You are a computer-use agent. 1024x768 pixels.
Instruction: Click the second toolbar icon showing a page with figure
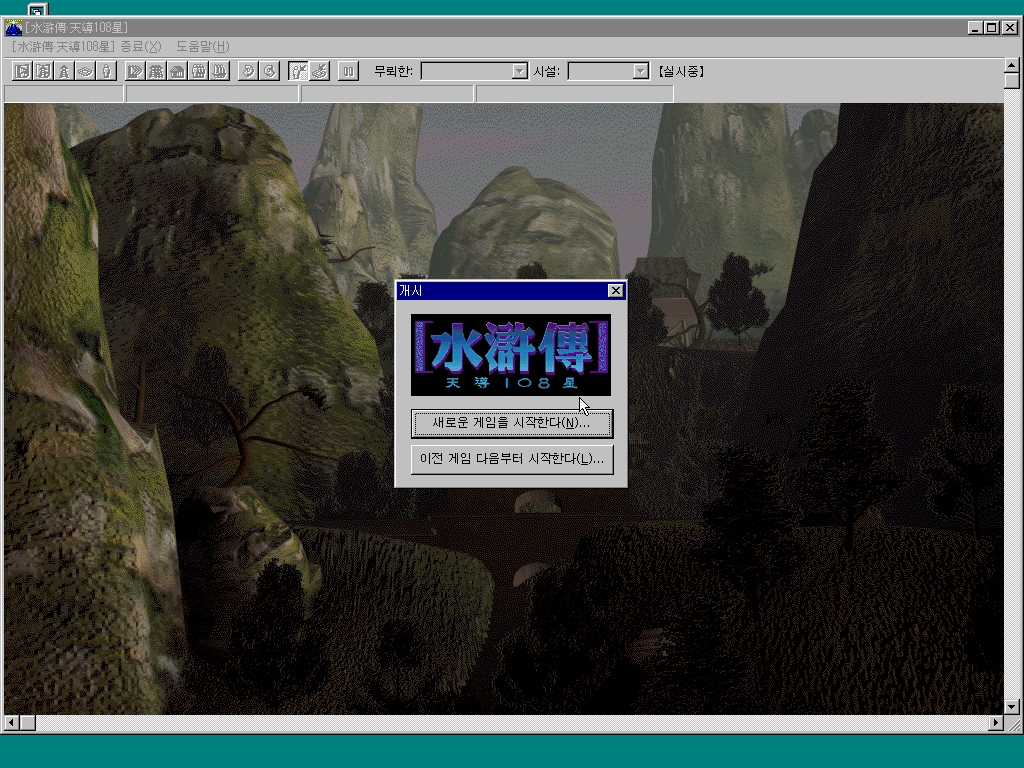tap(44, 71)
